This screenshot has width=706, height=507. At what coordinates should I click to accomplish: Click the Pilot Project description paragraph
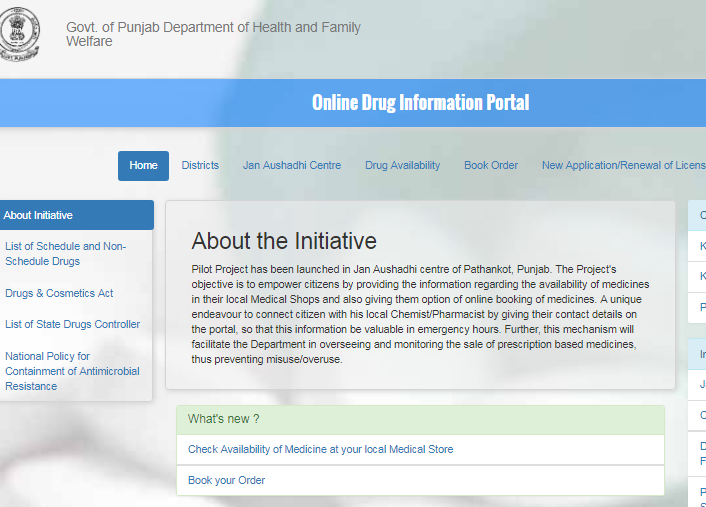click(420, 314)
